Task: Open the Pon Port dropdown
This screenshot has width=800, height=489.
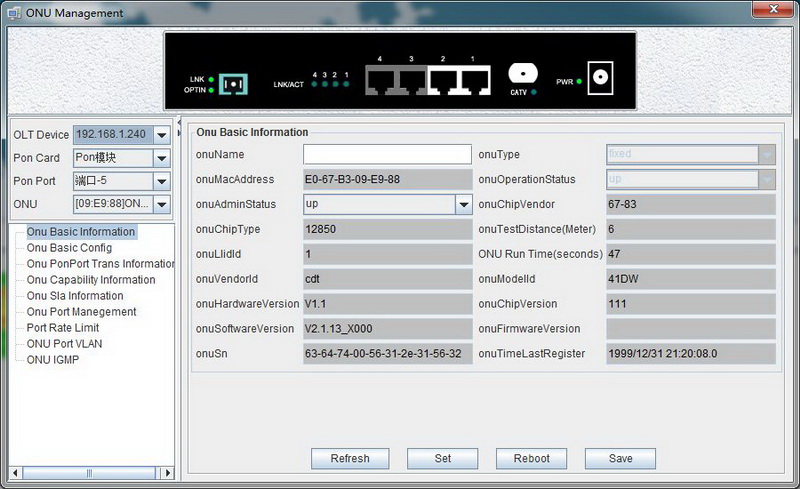Action: [161, 181]
